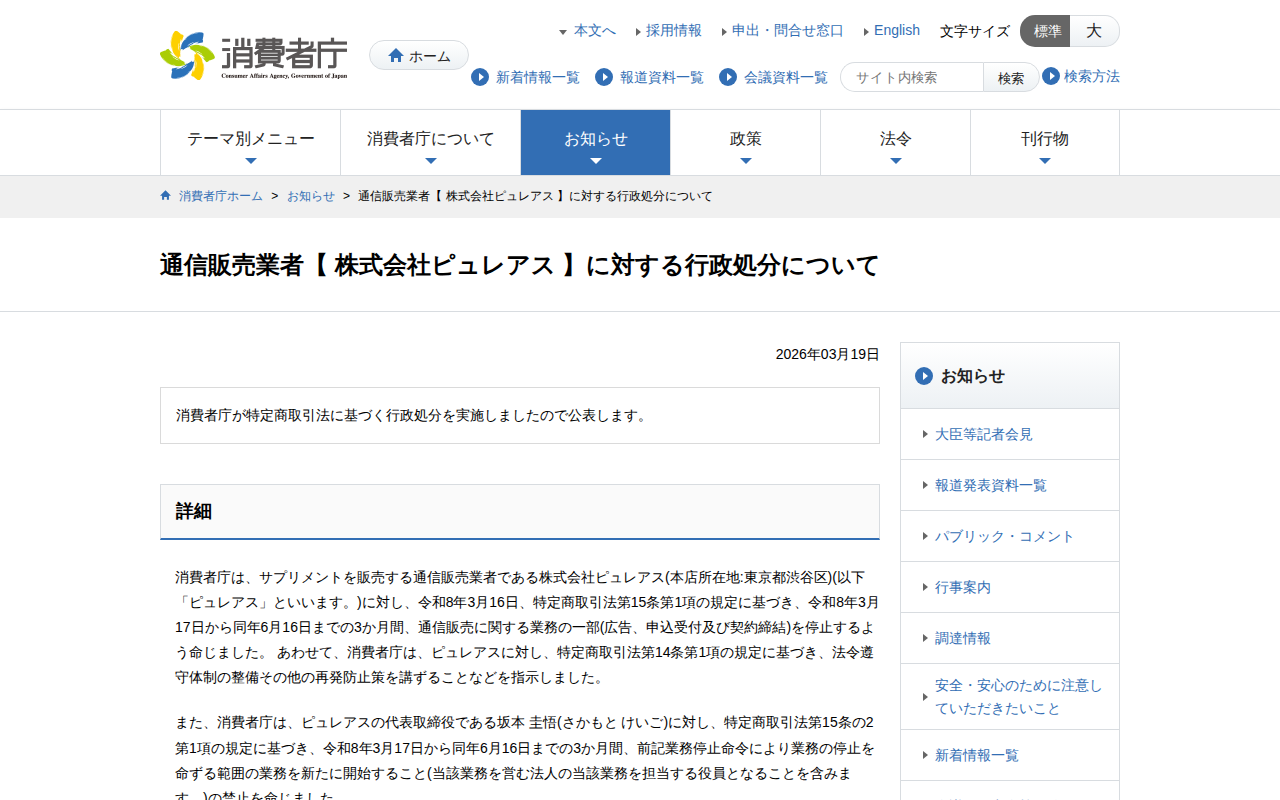The width and height of the screenshot is (1280, 800).
Task: Click the triangle bullet beside 調達情報
Action: (925, 638)
